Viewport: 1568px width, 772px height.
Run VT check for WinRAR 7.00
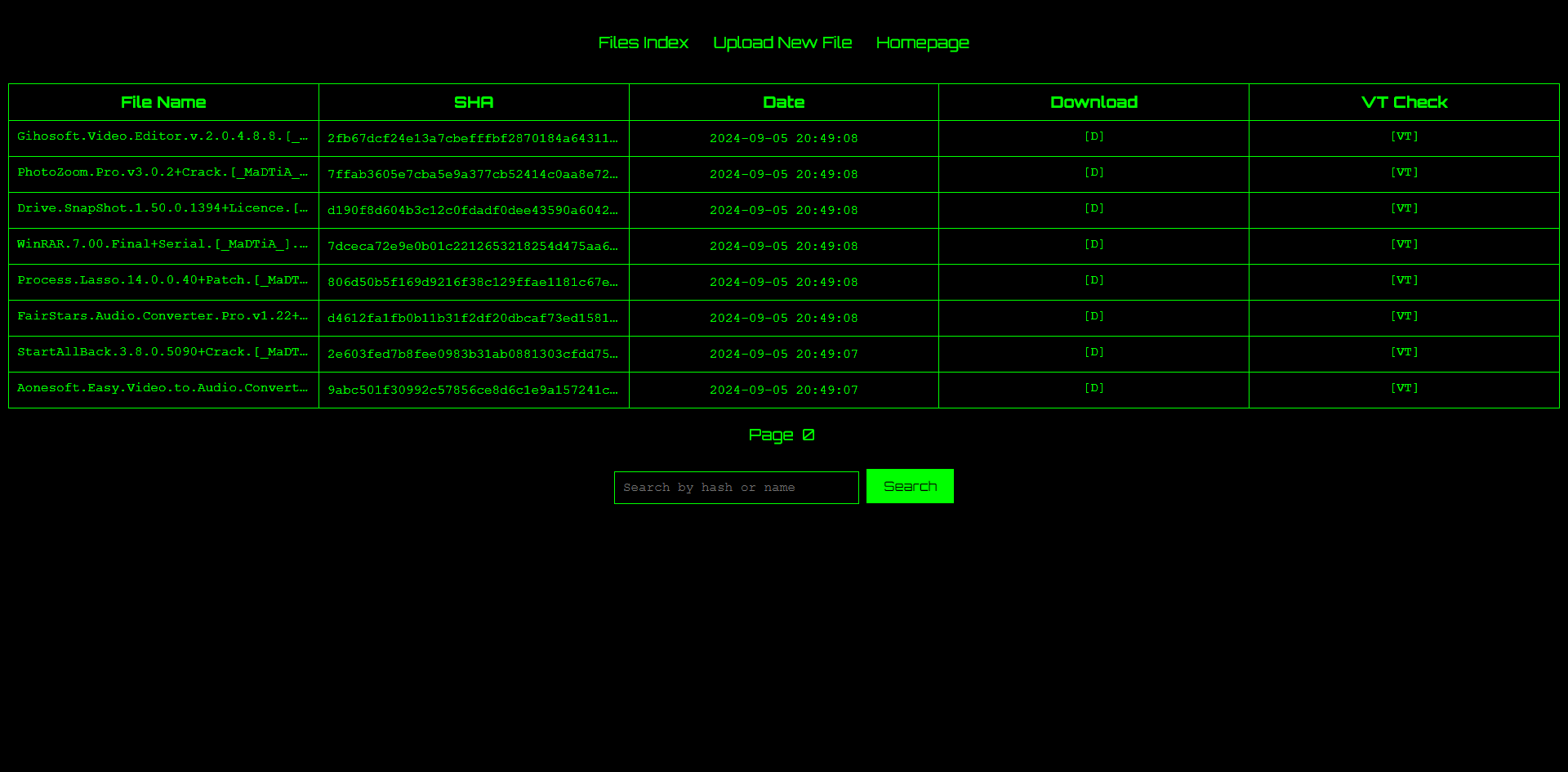[1404, 244]
